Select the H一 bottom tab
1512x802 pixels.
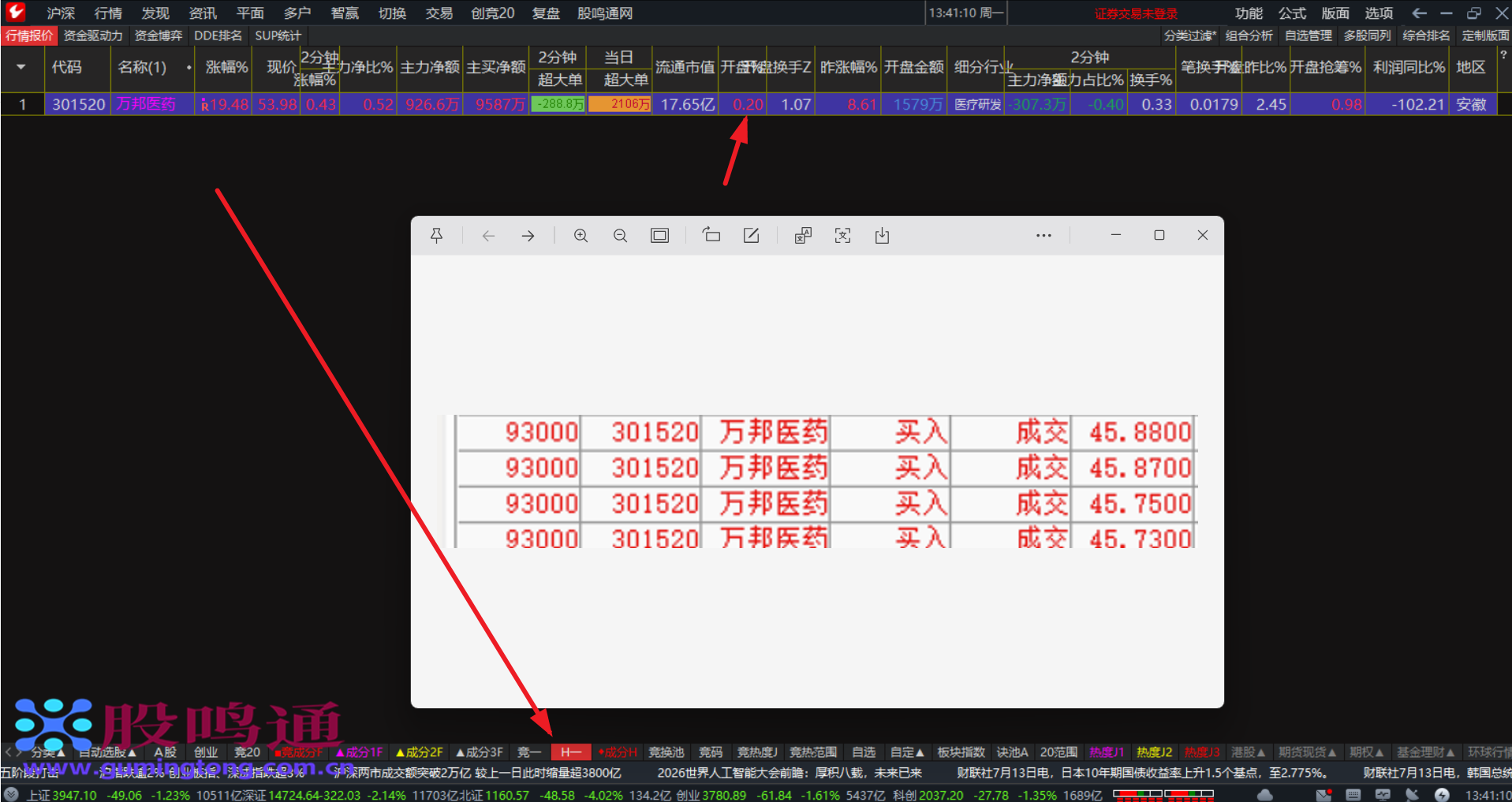coord(571,752)
